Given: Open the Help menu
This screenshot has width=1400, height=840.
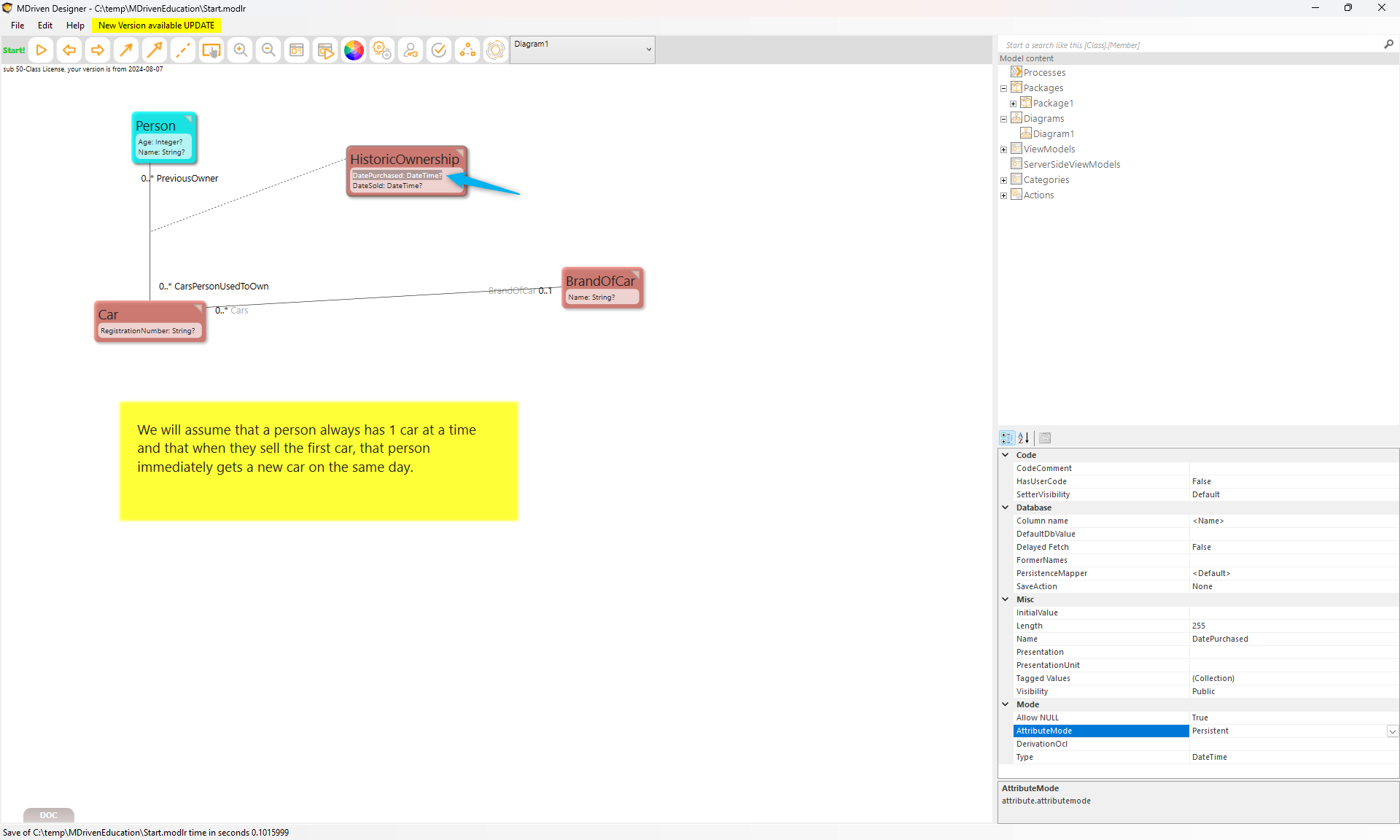Looking at the screenshot, I should (x=75, y=26).
